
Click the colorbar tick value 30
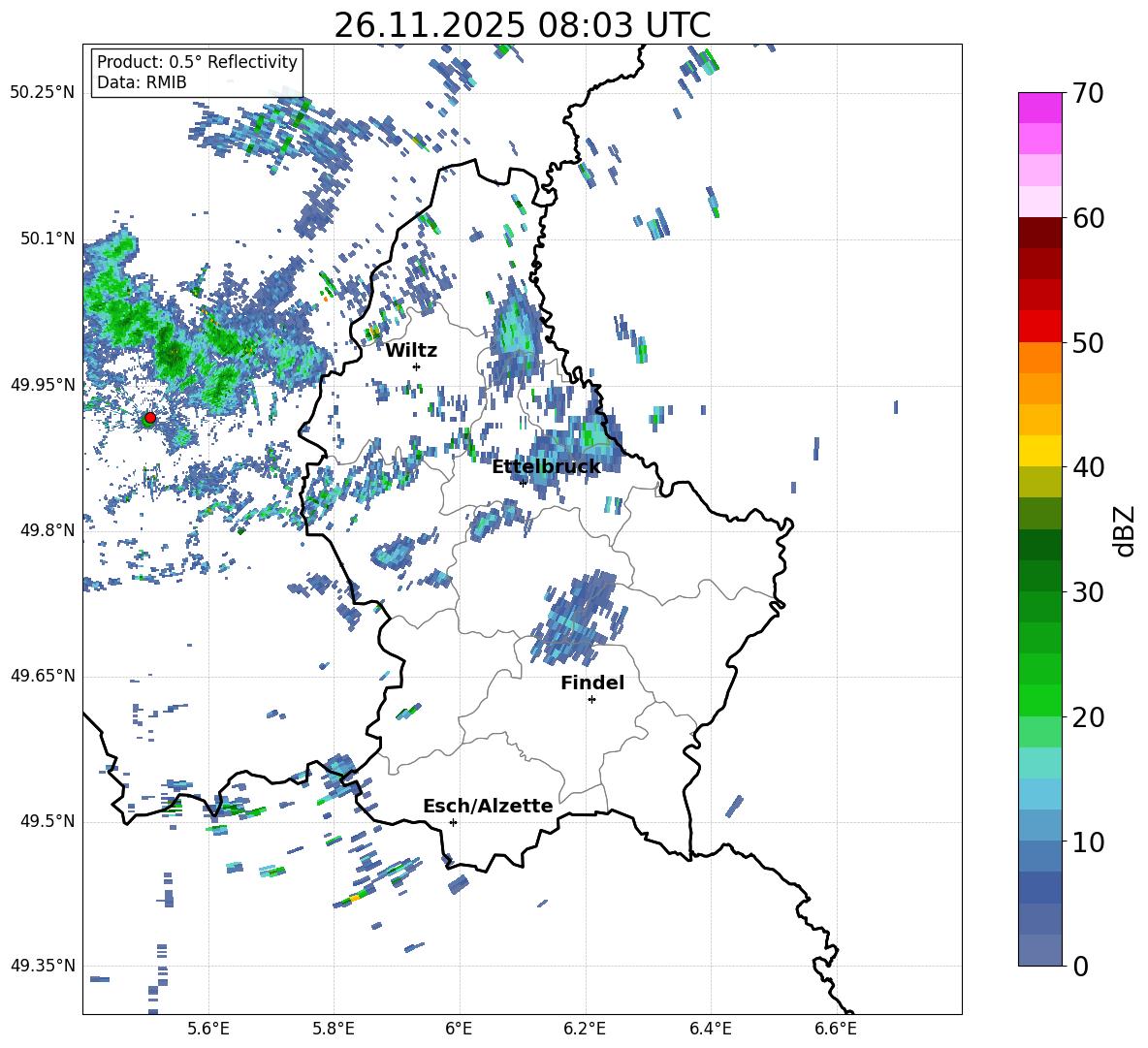[x=1088, y=592]
